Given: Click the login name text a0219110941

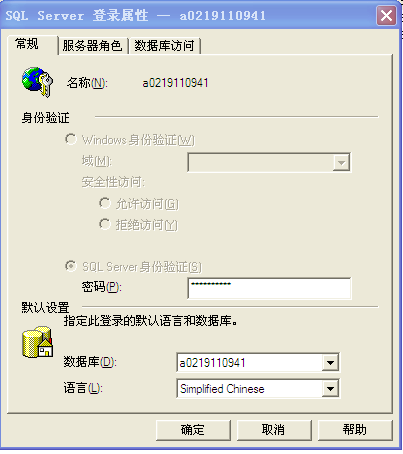Looking at the screenshot, I should tap(175, 83).
